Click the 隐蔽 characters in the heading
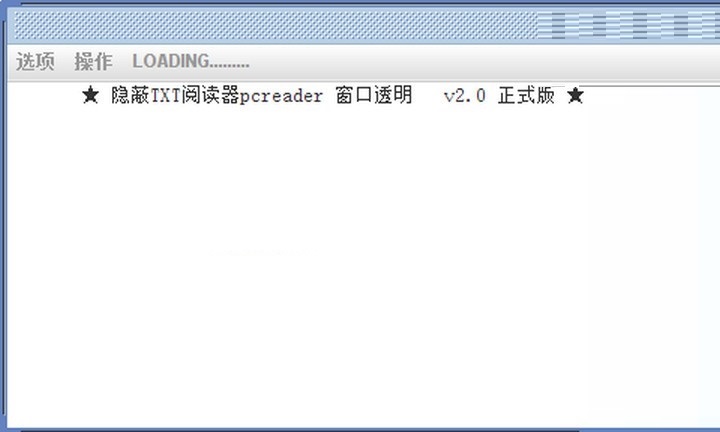Screen dimensions: 720x432 [x=130, y=95]
